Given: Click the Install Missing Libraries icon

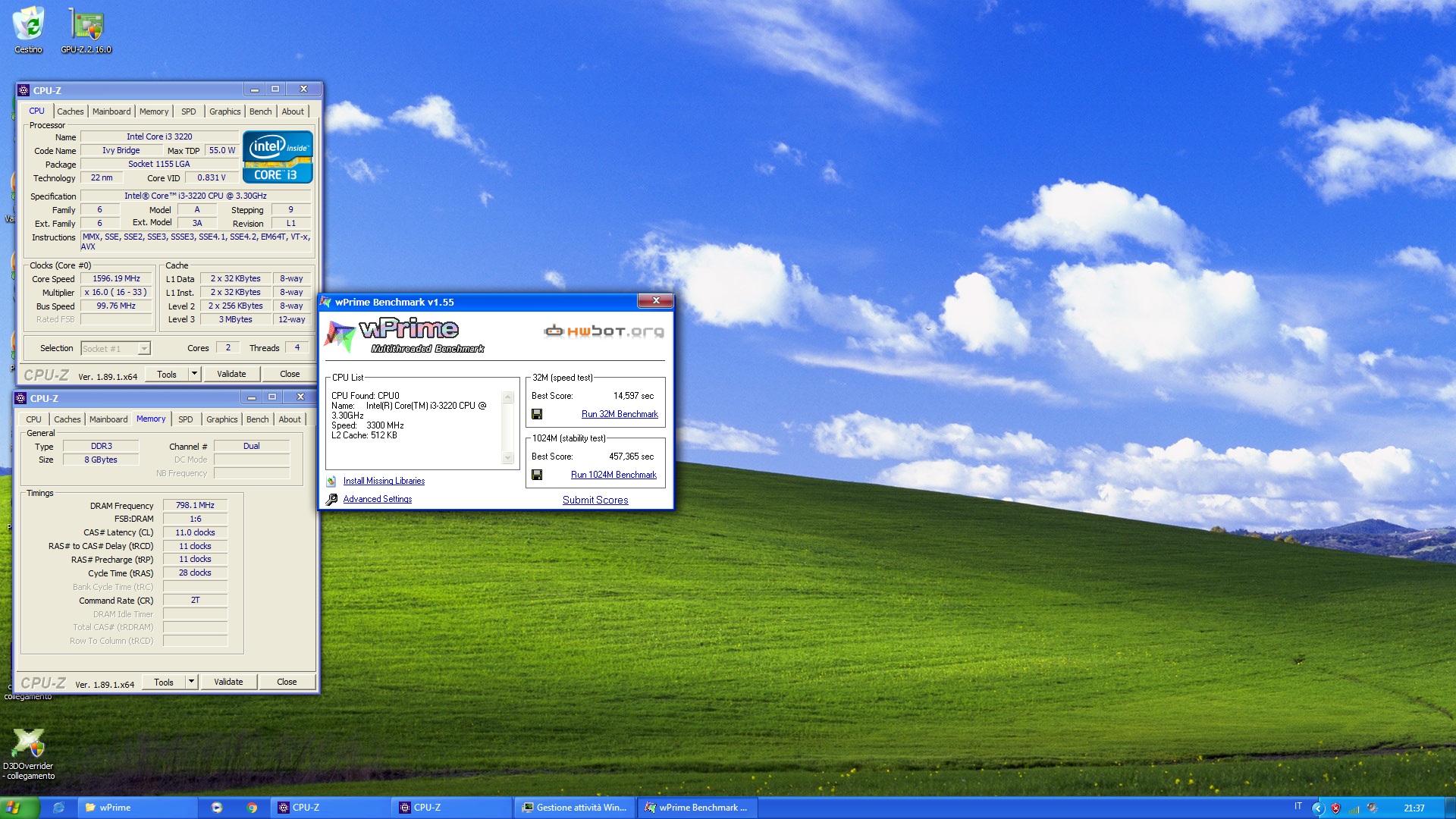Looking at the screenshot, I should coord(331,481).
